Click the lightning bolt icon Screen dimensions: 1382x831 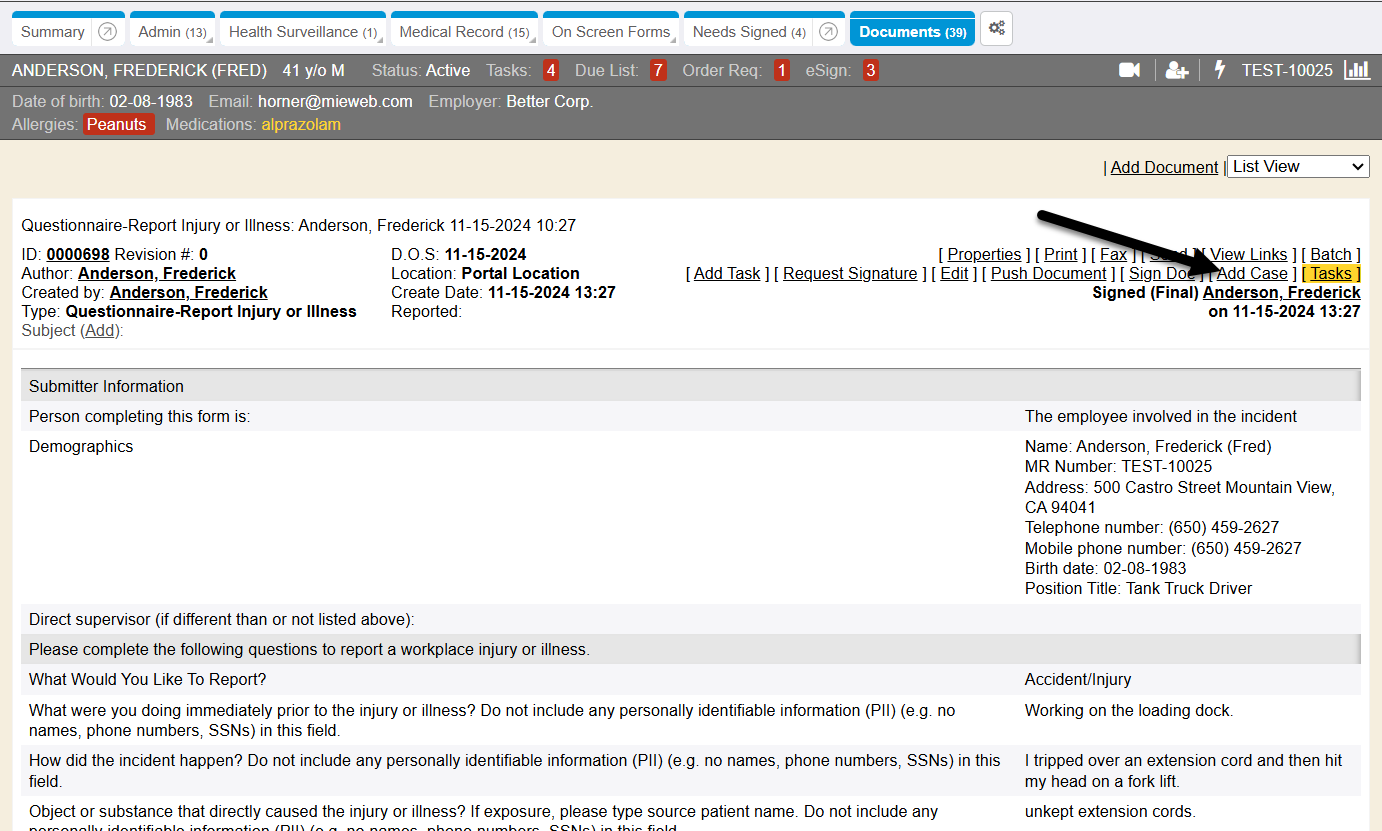click(1219, 70)
